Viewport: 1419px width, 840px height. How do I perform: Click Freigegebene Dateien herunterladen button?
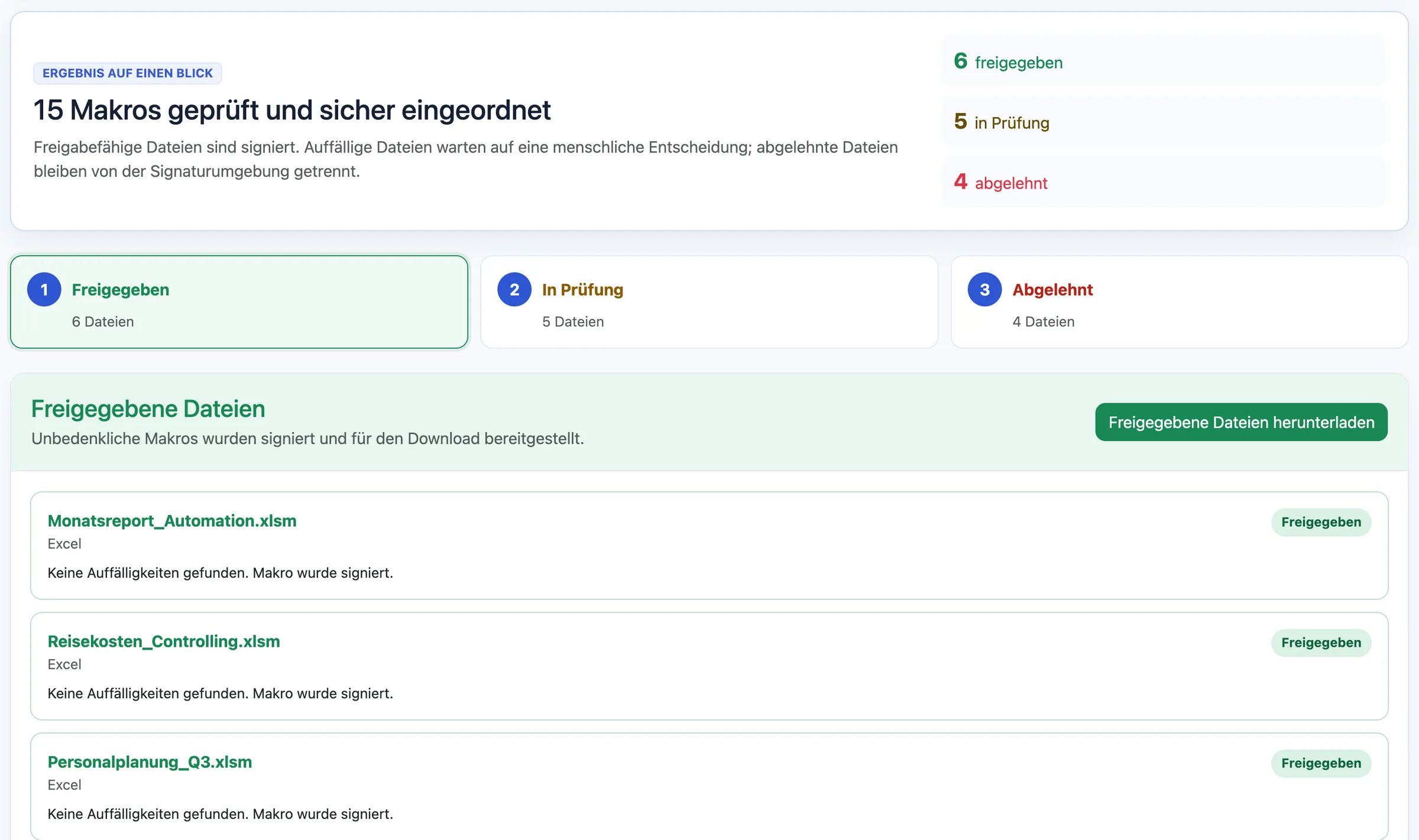pos(1241,422)
